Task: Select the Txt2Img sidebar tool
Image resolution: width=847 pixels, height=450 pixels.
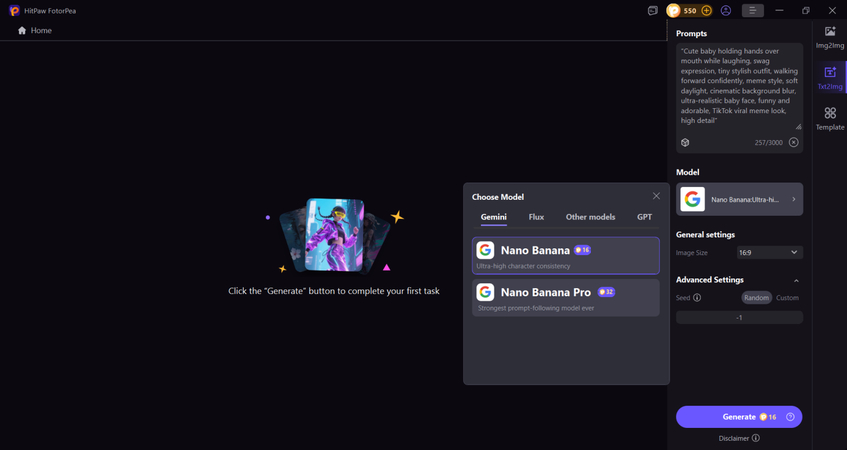Action: pyautogui.click(x=830, y=78)
